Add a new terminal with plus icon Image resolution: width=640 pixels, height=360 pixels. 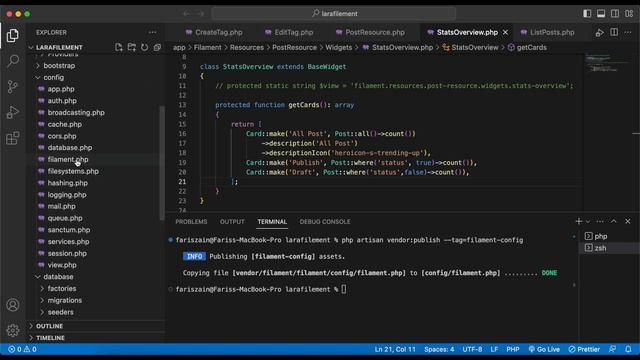(x=578, y=221)
